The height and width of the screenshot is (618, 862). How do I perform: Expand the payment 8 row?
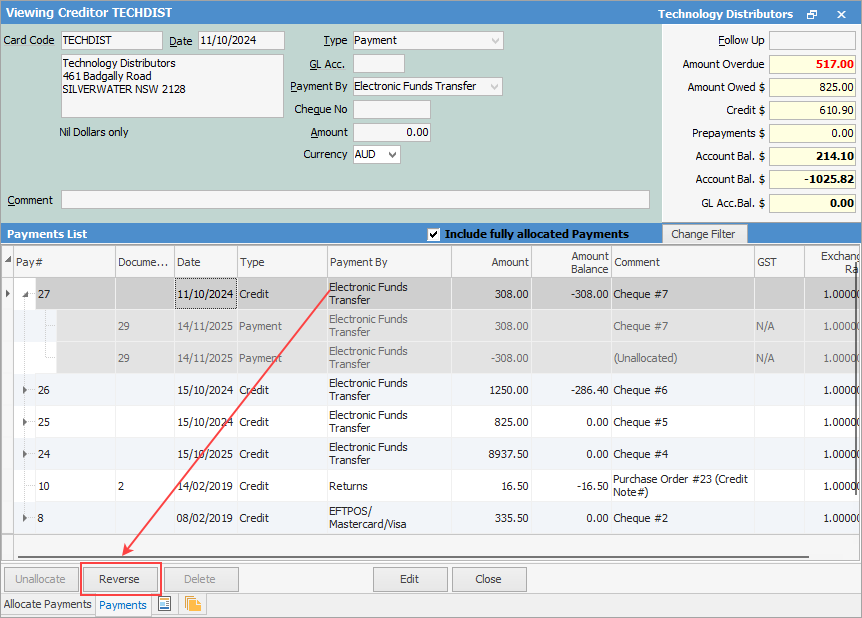[25, 518]
